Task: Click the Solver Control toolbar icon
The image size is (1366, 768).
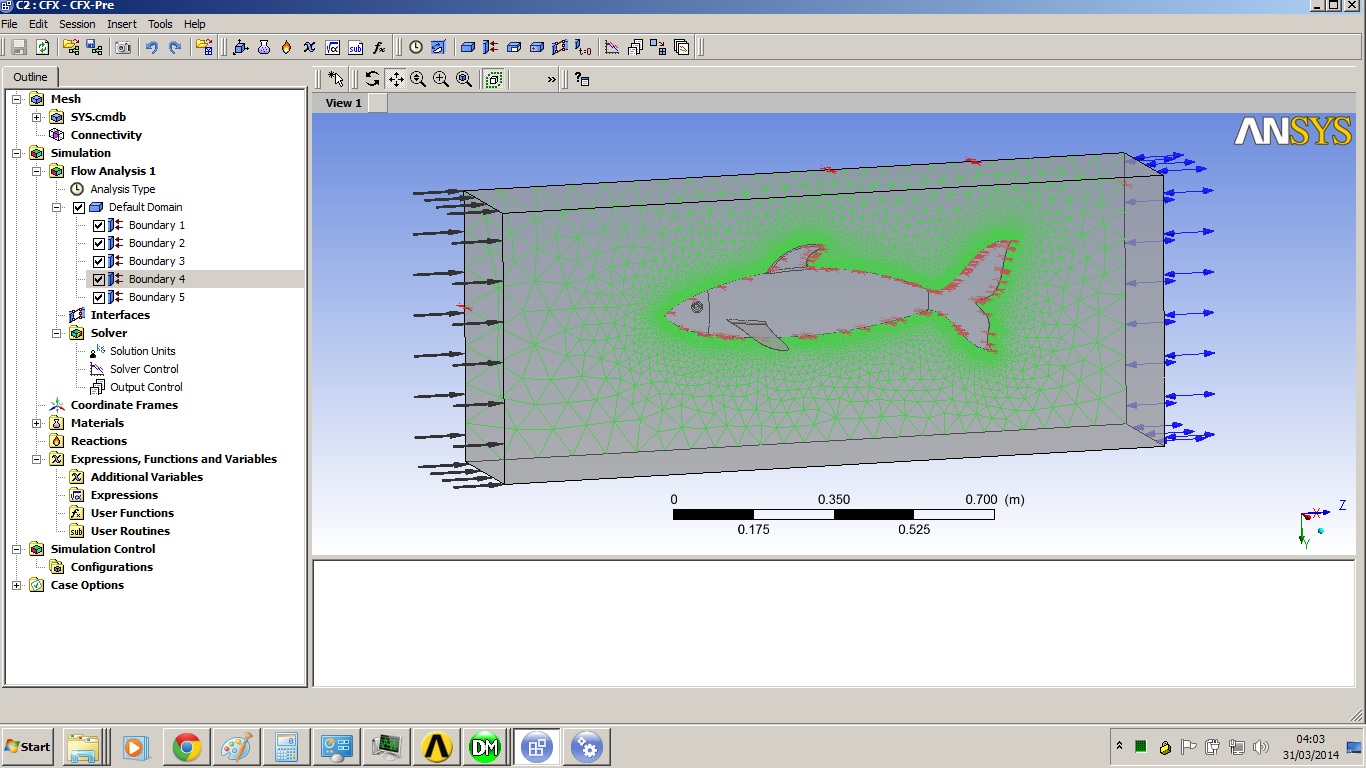Action: 611,47
